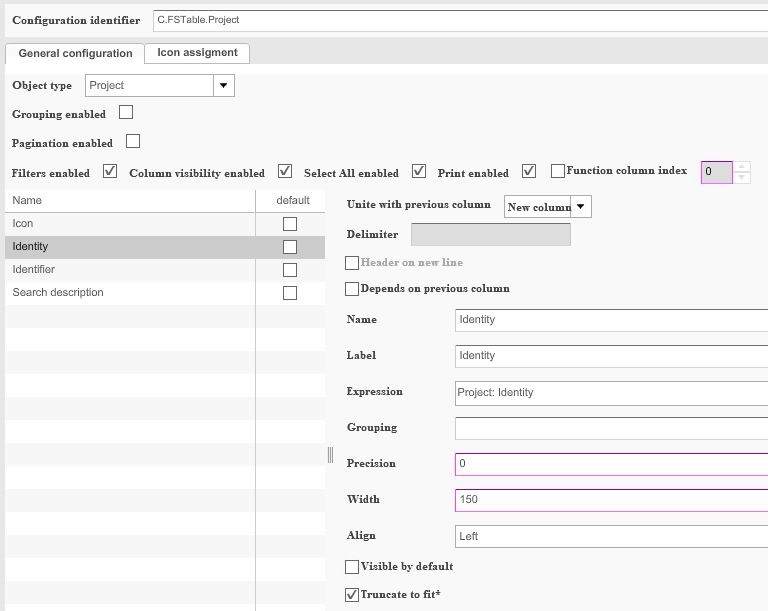The width and height of the screenshot is (768, 611).
Task: Click the Width input field
Action: coord(610,500)
